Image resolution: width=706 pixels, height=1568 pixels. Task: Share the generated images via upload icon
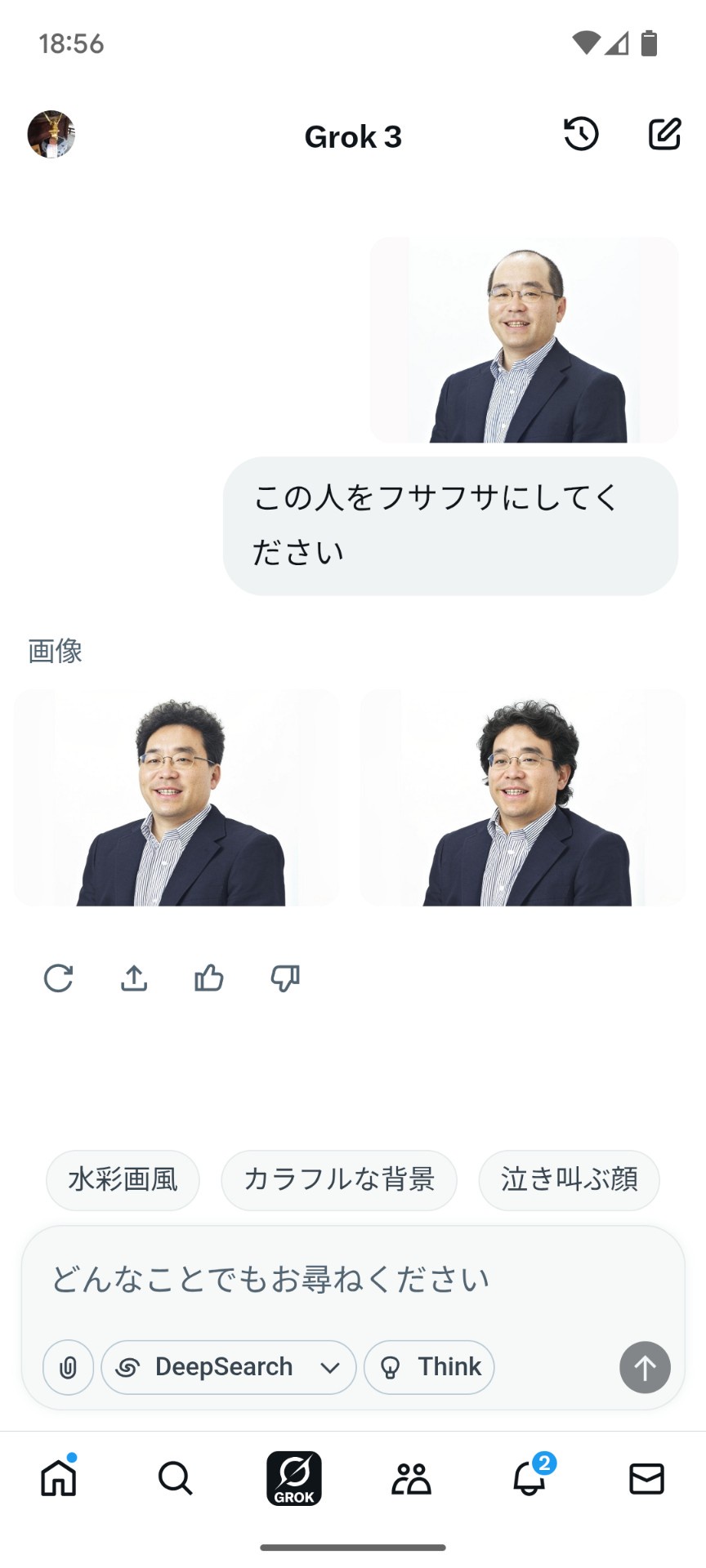click(134, 978)
